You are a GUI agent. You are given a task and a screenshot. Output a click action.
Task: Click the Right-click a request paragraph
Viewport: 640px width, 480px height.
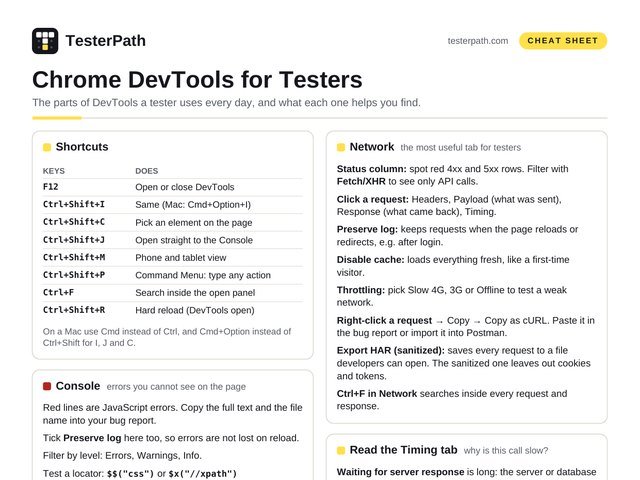click(x=466, y=327)
